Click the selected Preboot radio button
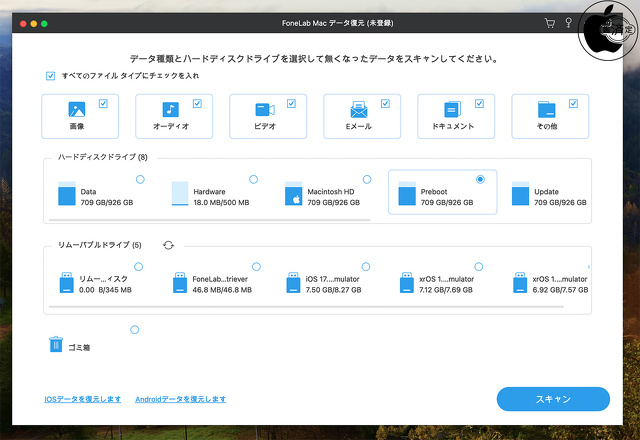640x440 pixels. [x=480, y=179]
